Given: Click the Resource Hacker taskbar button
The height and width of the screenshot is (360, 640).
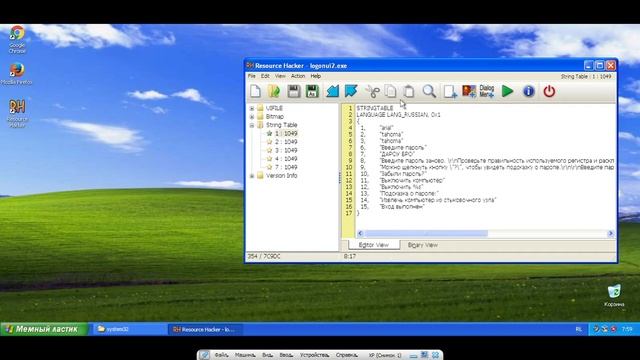Looking at the screenshot, I should click(205, 329).
